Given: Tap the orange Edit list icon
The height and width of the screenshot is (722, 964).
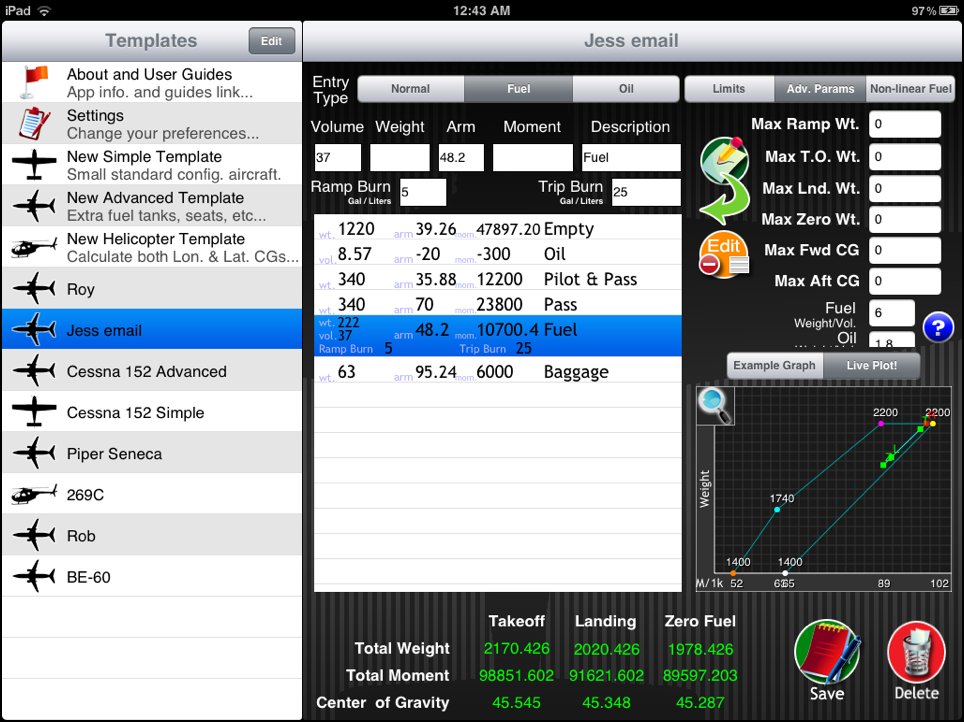Looking at the screenshot, I should (724, 254).
